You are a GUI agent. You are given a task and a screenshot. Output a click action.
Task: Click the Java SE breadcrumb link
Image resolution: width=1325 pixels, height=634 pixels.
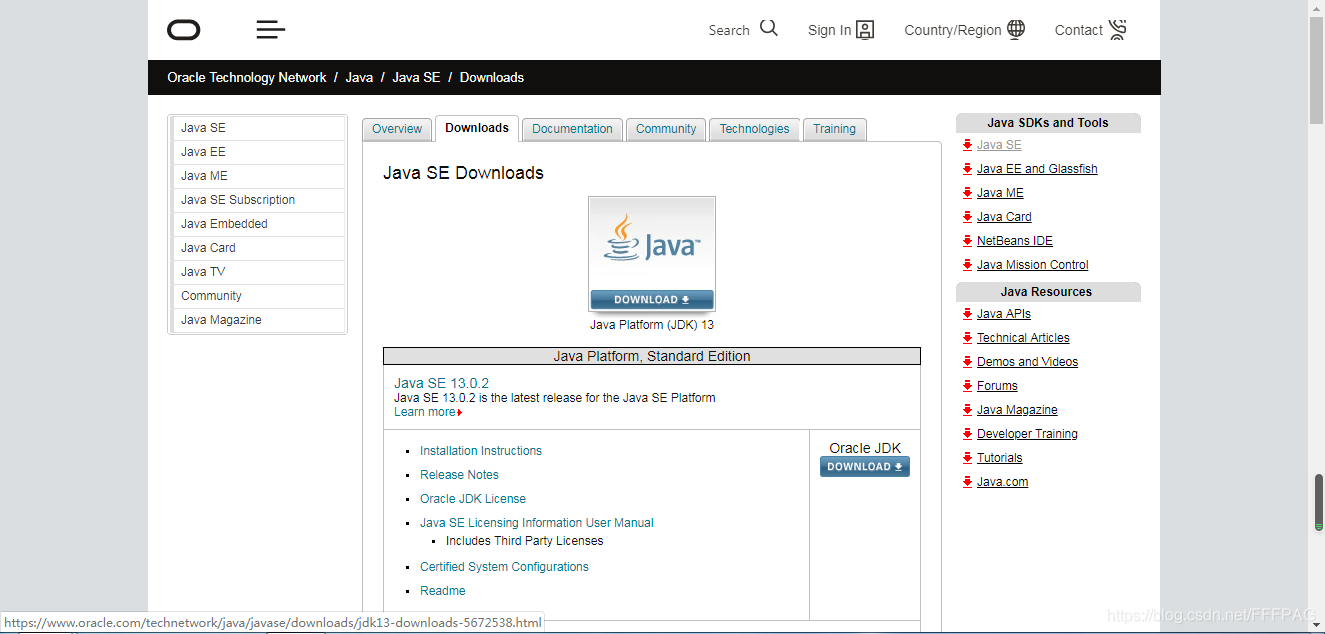tap(416, 77)
